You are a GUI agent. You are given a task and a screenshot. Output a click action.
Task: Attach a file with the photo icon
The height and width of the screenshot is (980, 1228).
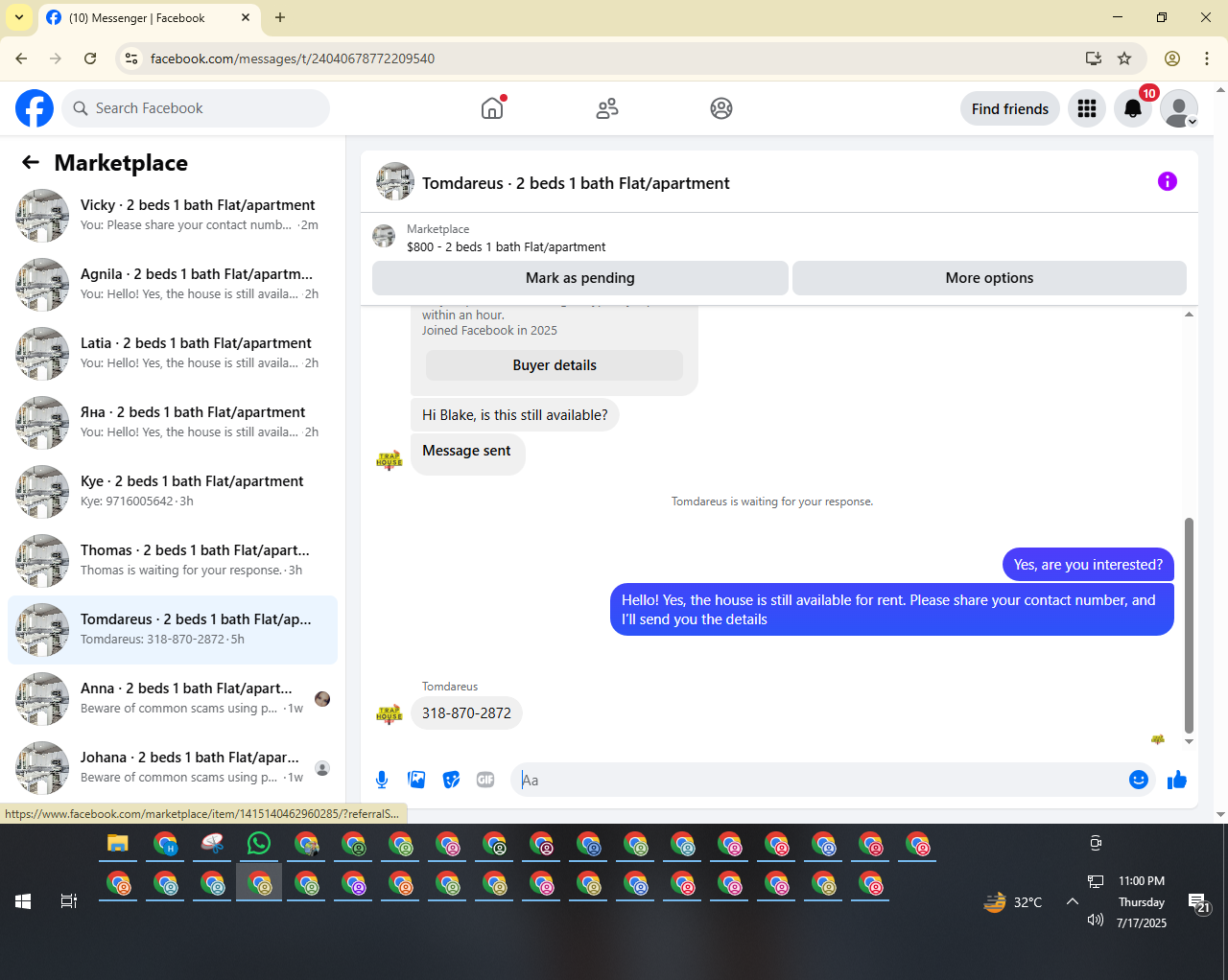pos(416,780)
